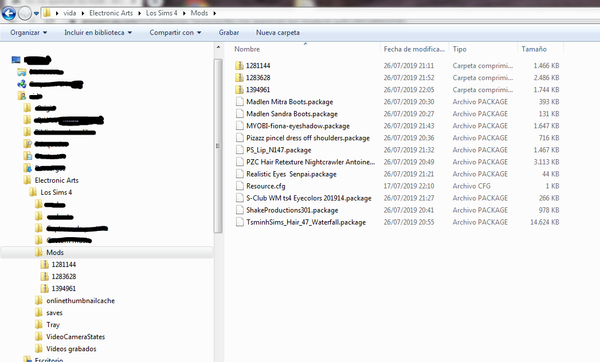Open Videos grabados folder in tree

point(71,349)
